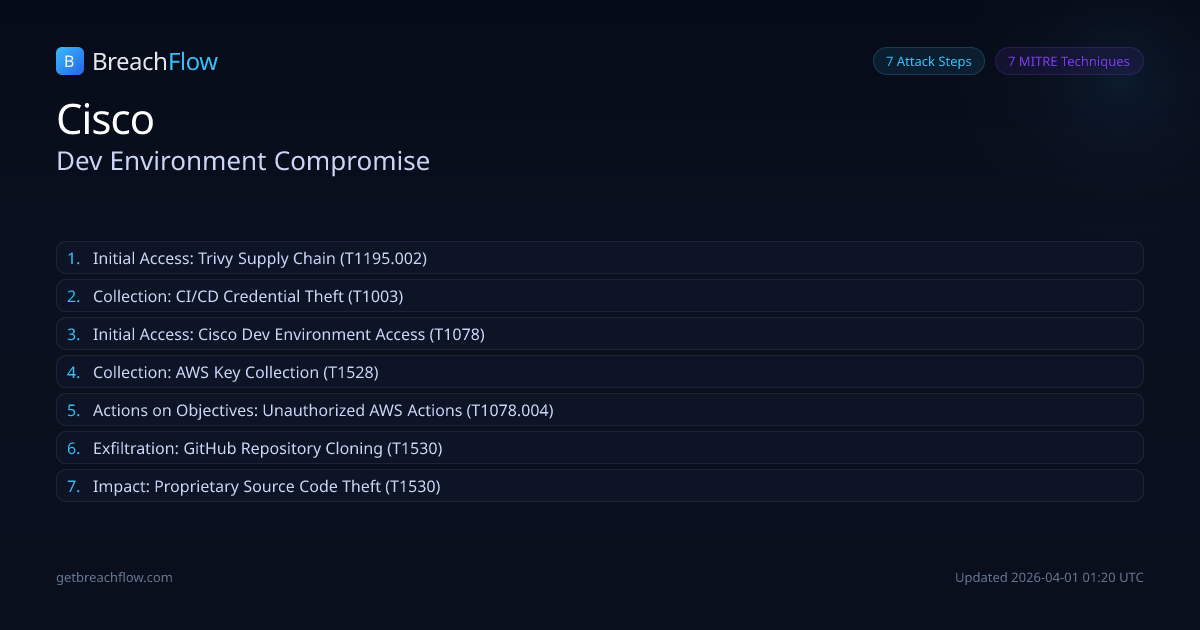Image resolution: width=1200 pixels, height=630 pixels.
Task: Click the Dev Environment Compromise subtitle
Action: click(x=243, y=161)
